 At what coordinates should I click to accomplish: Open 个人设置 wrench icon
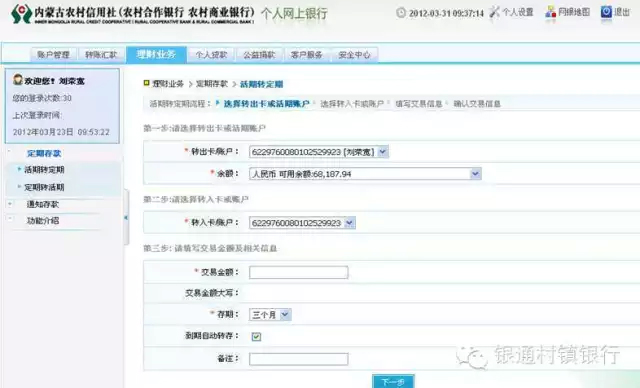point(494,12)
